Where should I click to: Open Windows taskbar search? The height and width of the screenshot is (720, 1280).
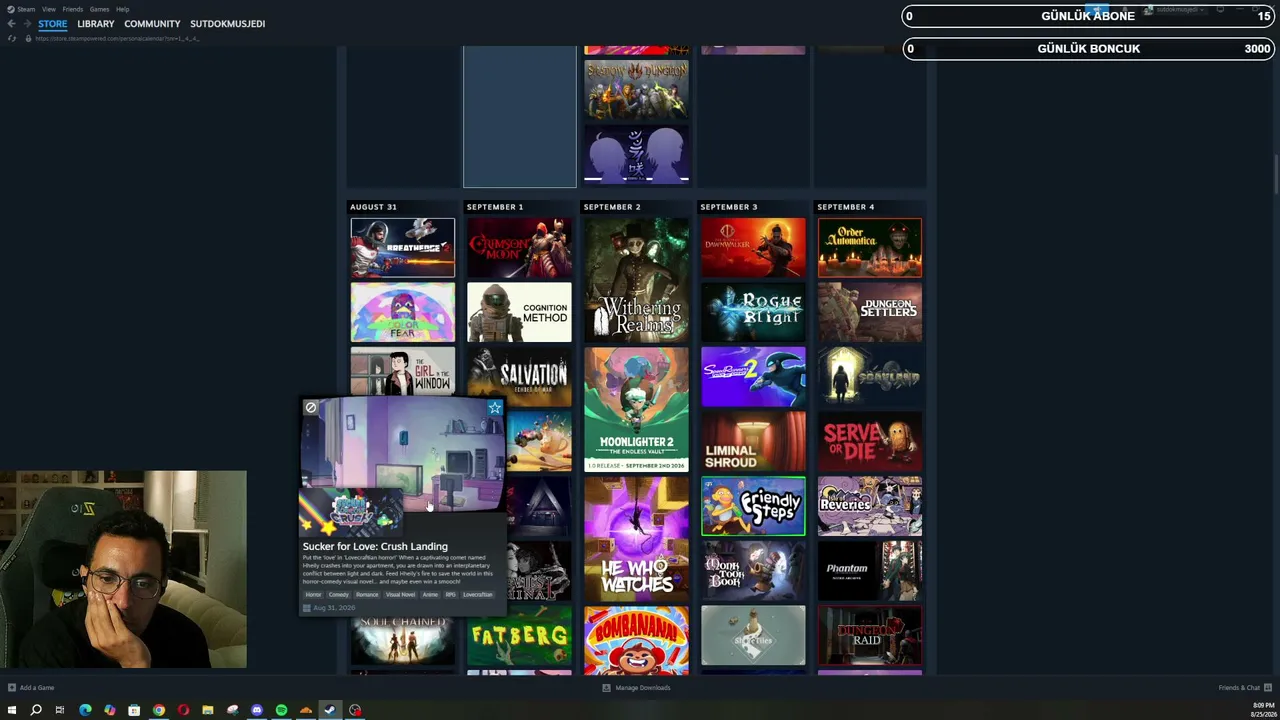(36, 710)
